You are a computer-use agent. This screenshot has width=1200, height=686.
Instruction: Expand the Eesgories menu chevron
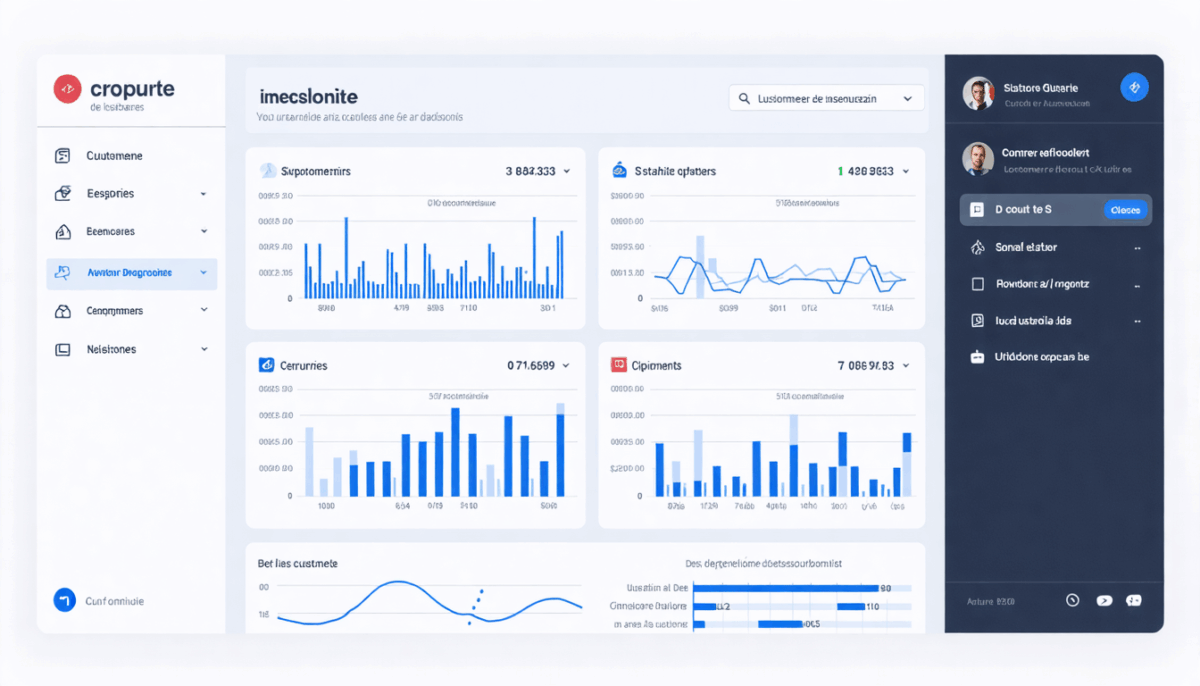coord(204,194)
